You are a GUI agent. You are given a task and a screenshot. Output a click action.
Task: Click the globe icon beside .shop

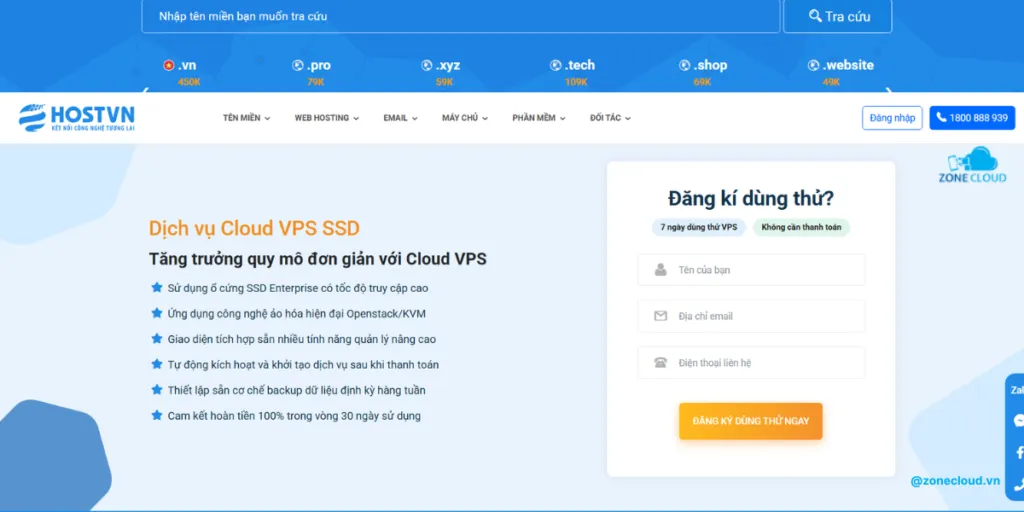point(684,65)
